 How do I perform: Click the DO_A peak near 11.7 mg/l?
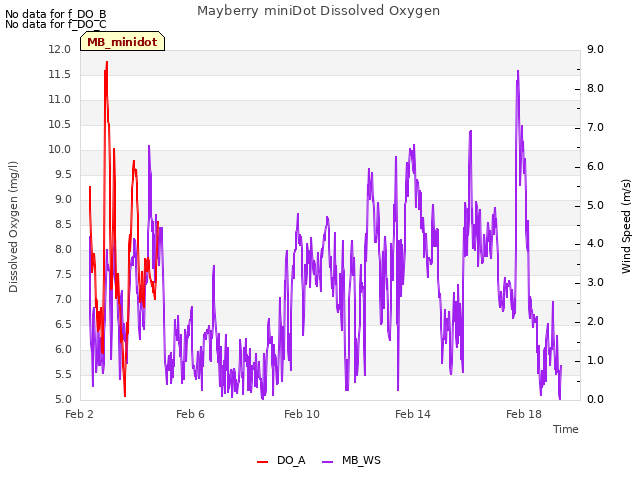(107, 62)
